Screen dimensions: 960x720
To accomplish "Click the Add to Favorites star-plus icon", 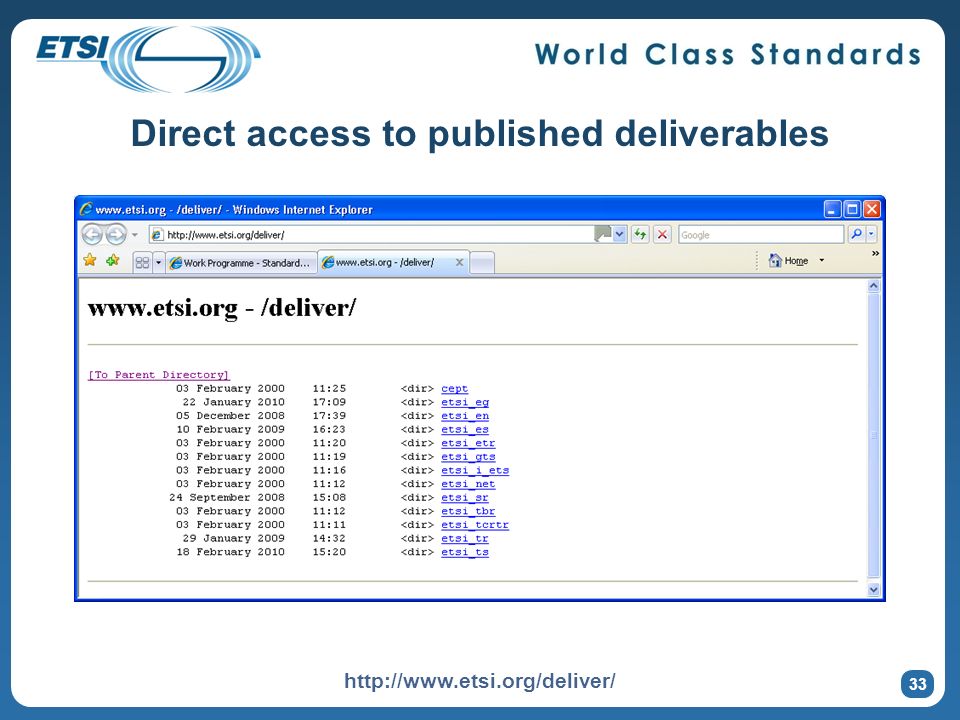I will tap(113, 260).
